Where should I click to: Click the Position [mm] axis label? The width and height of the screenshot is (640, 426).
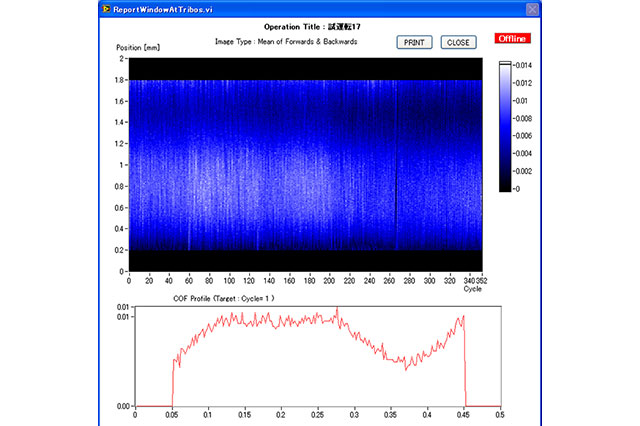(139, 46)
